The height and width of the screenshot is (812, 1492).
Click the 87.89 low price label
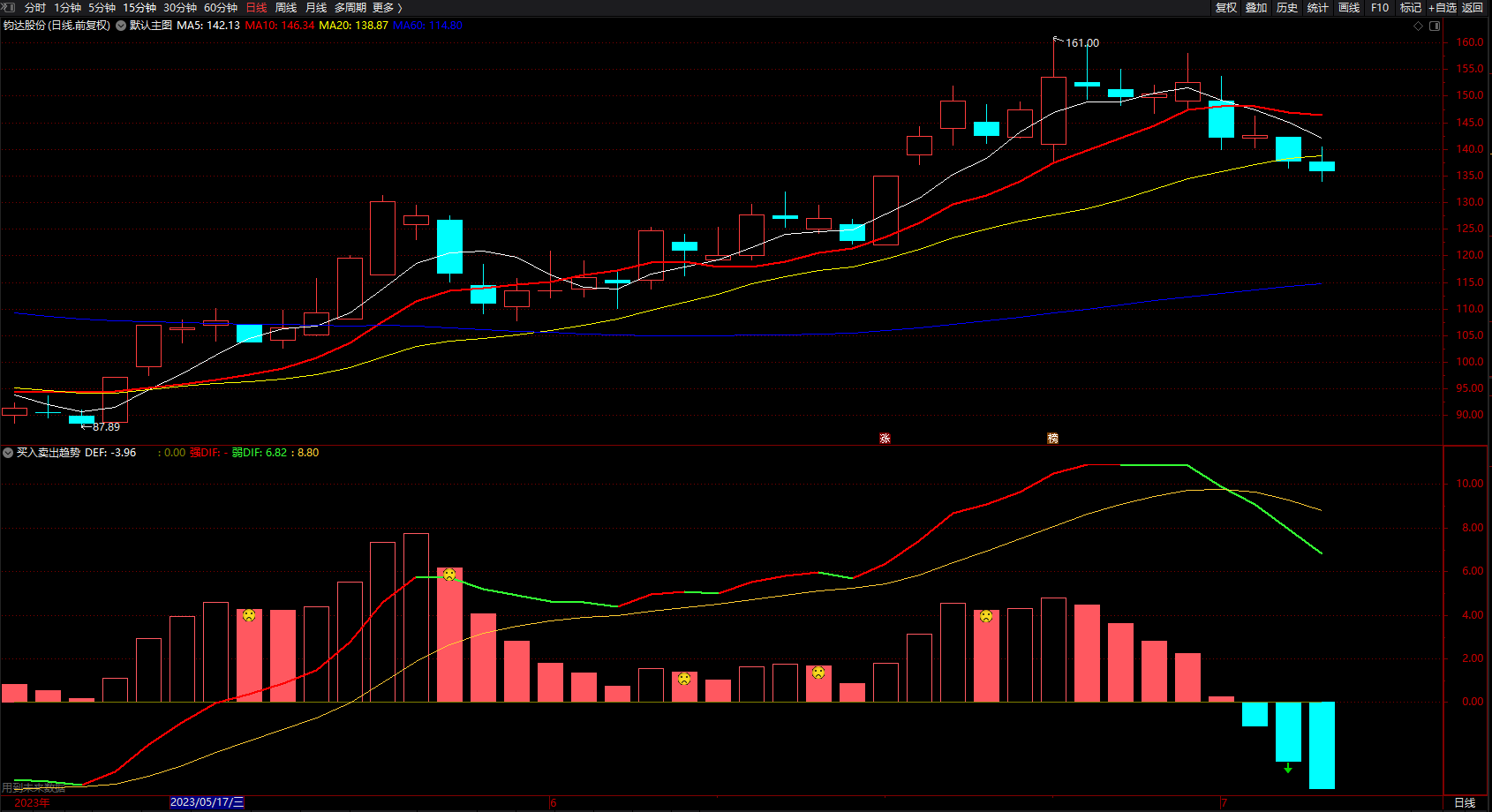[106, 427]
